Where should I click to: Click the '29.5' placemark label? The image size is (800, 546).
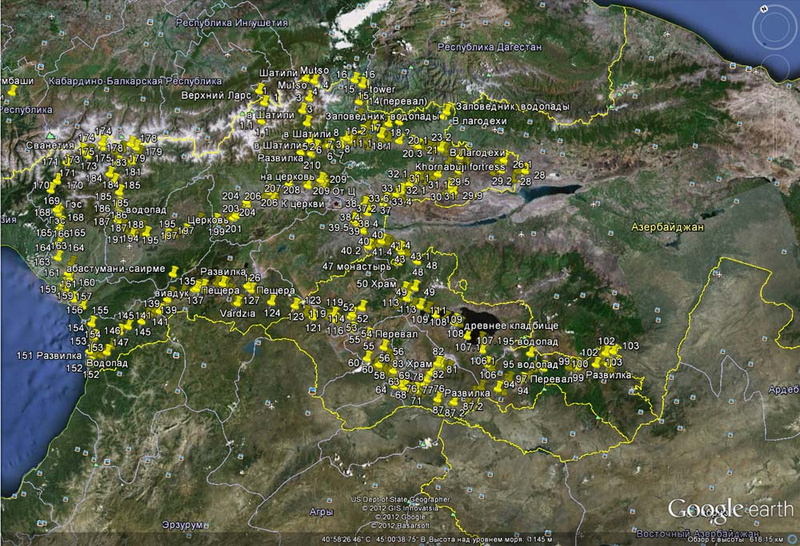(x=459, y=182)
